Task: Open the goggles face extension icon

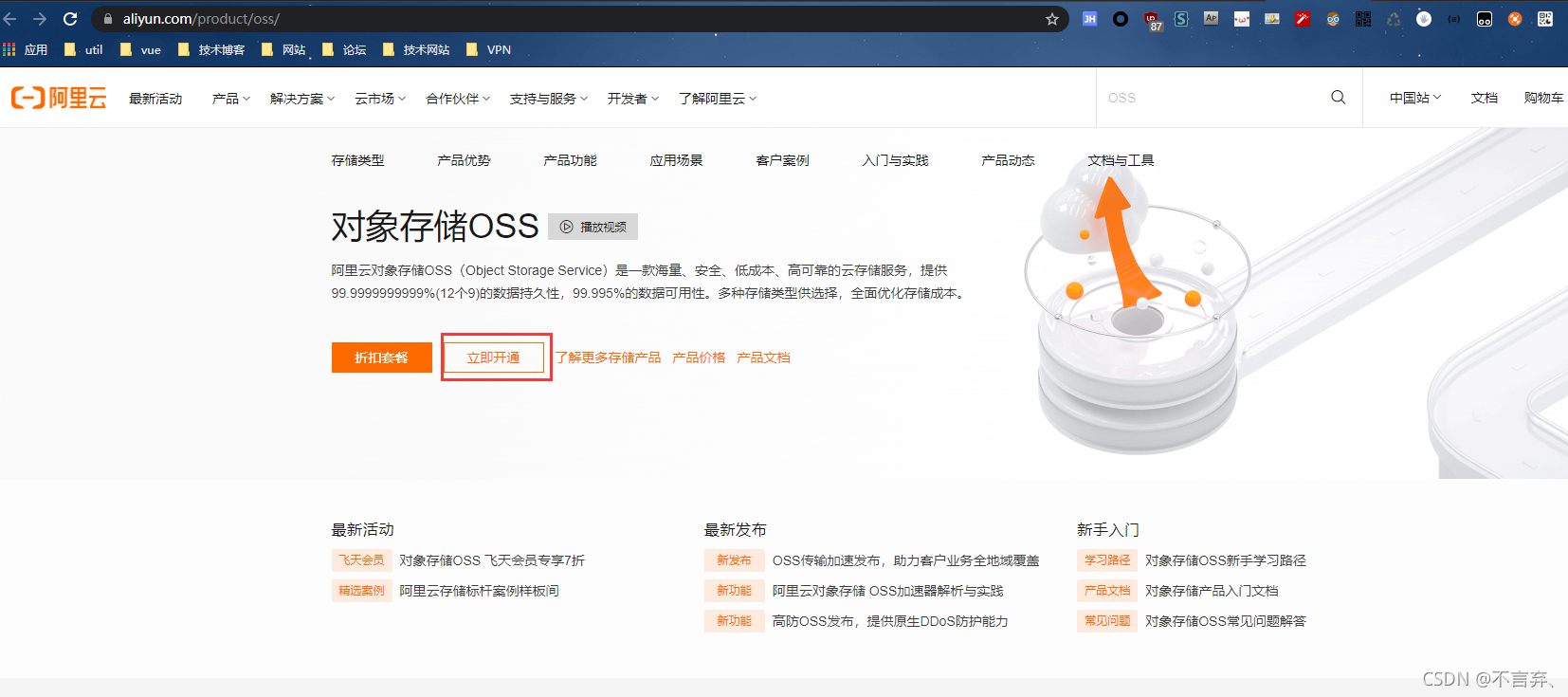Action: pos(1333,19)
